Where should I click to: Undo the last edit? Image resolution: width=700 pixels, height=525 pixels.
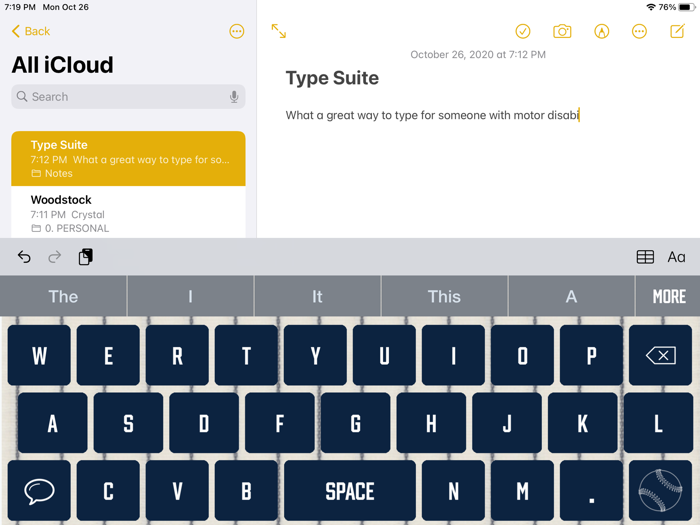coord(24,257)
